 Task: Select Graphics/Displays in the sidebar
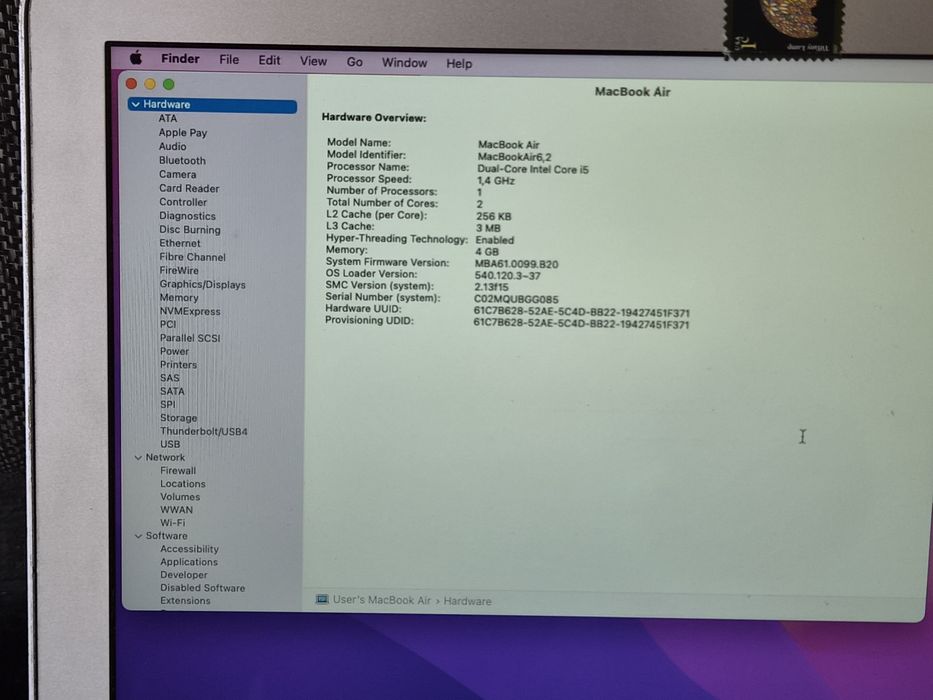point(202,285)
